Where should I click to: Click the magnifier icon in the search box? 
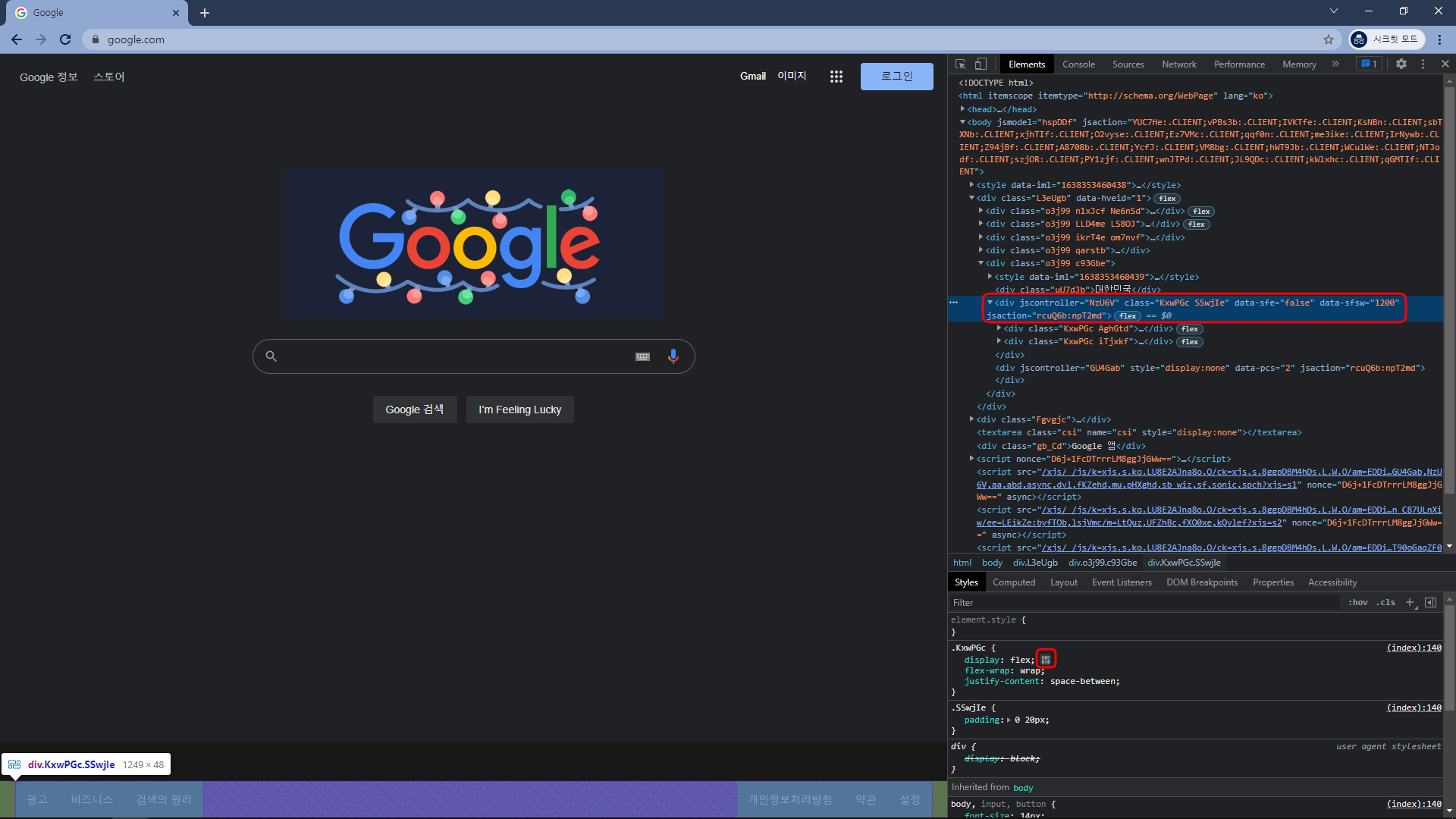pos(271,356)
